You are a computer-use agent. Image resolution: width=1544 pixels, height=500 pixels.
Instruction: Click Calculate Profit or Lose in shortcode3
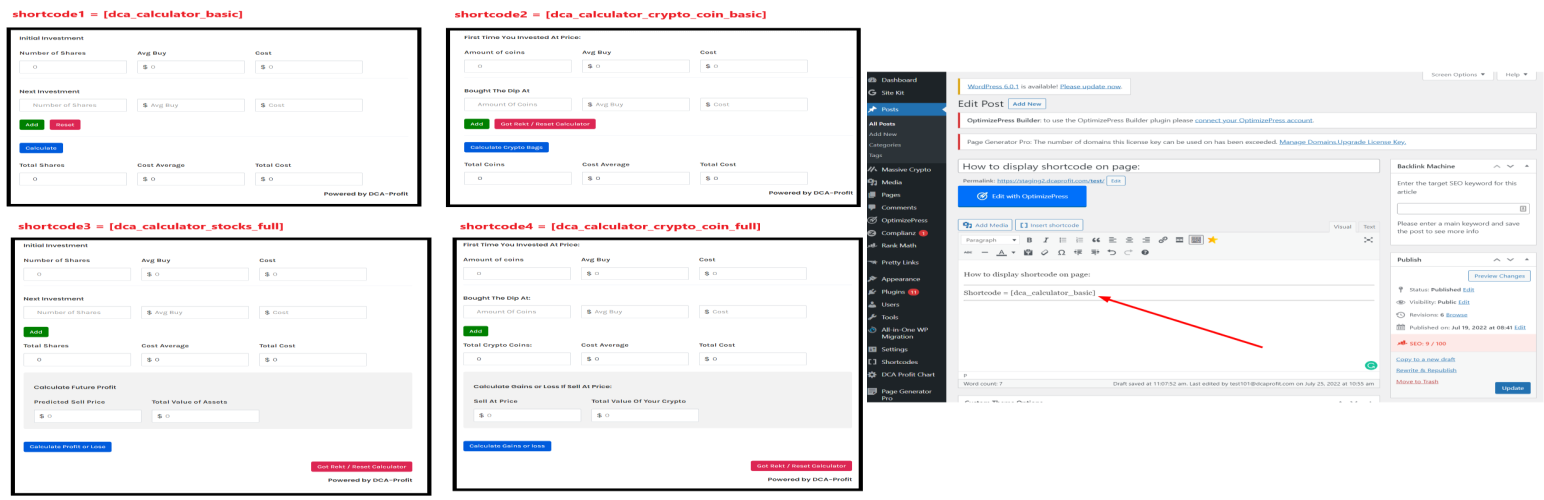[x=68, y=446]
